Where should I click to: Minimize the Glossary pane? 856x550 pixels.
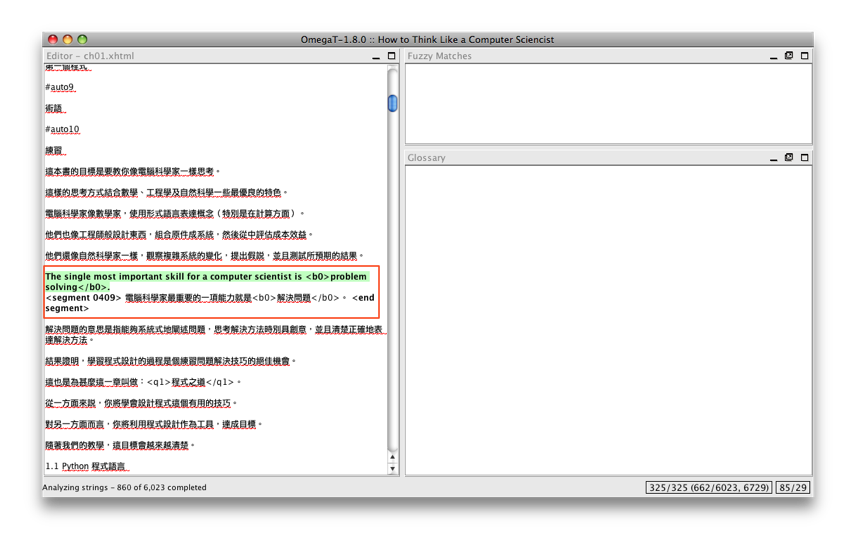tap(773, 158)
